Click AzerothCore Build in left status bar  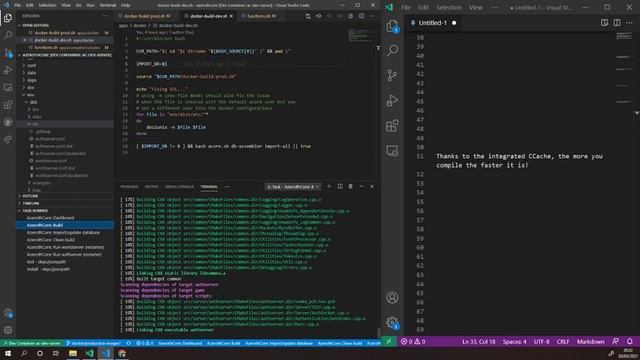point(223,343)
